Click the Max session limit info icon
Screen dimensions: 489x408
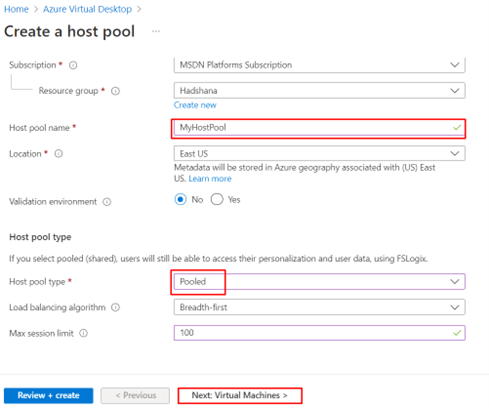pos(83,333)
